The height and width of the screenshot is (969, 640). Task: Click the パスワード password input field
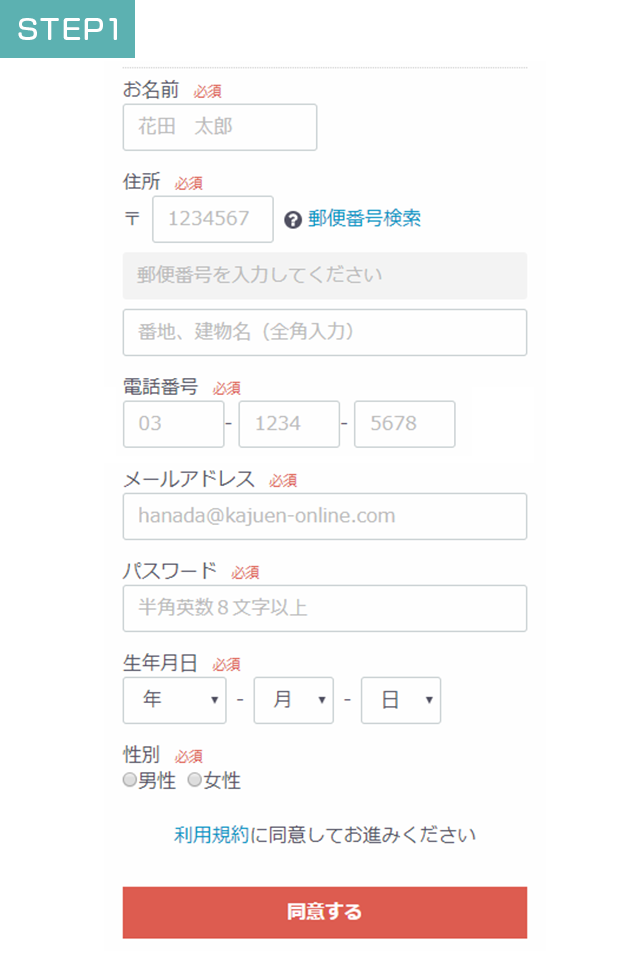coord(324,608)
